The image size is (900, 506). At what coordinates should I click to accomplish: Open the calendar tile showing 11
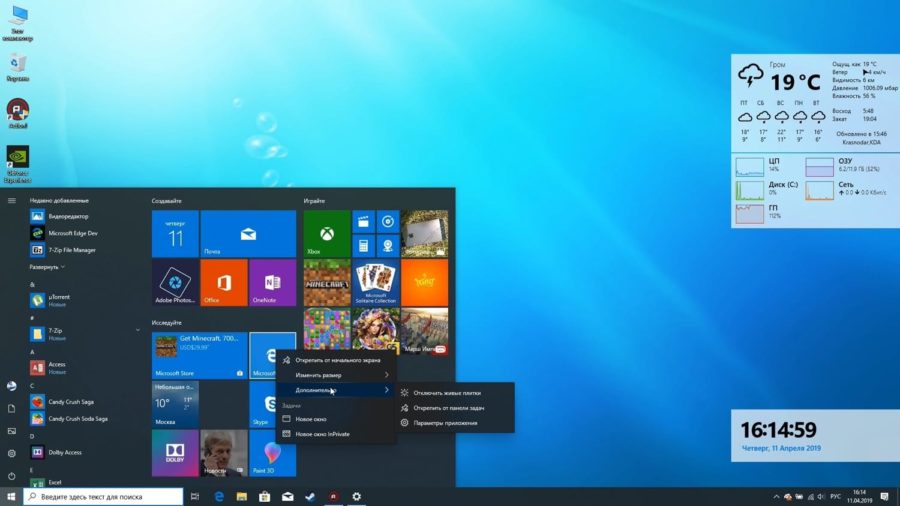(175, 233)
